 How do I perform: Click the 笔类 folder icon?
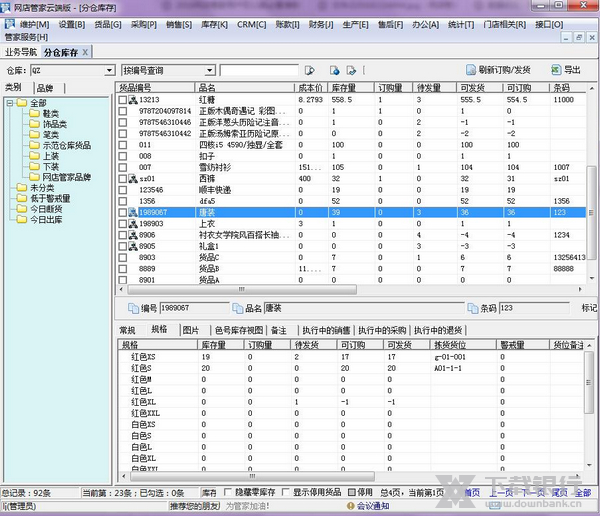coord(34,134)
